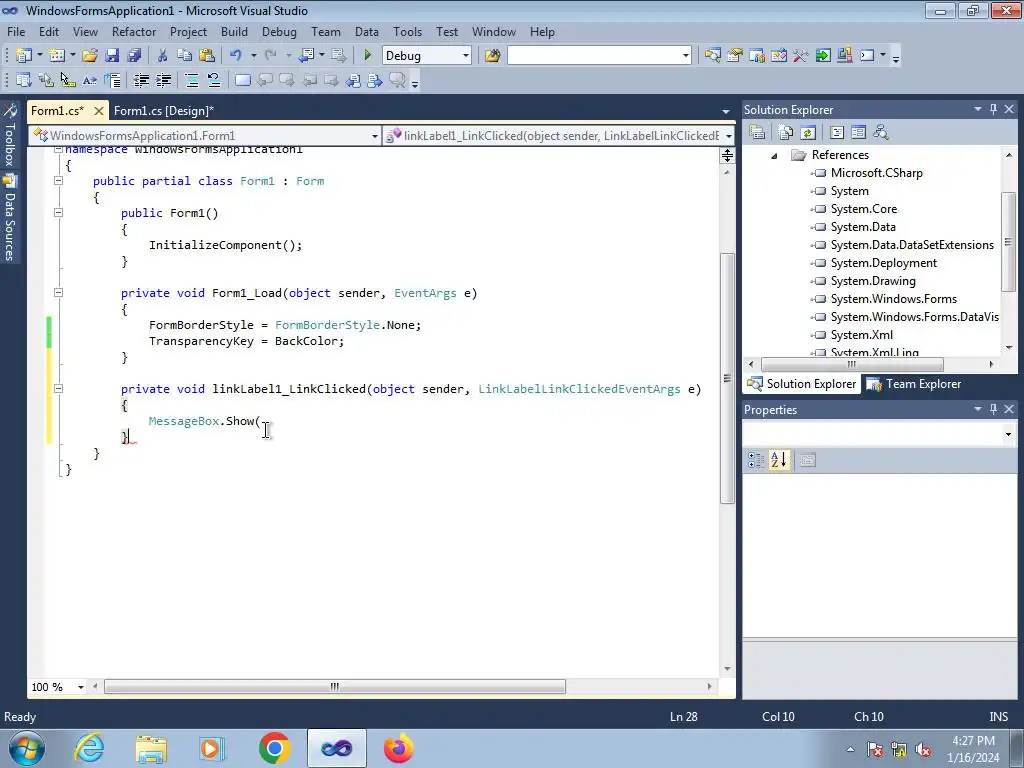Click the Decrease Line Indent icon
The height and width of the screenshot is (768, 1024).
click(141, 80)
